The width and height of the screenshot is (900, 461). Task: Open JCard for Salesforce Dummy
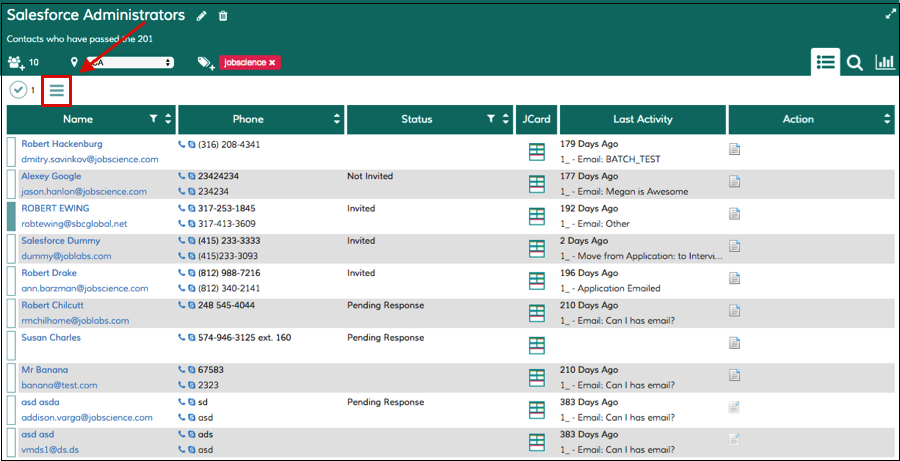click(536, 249)
